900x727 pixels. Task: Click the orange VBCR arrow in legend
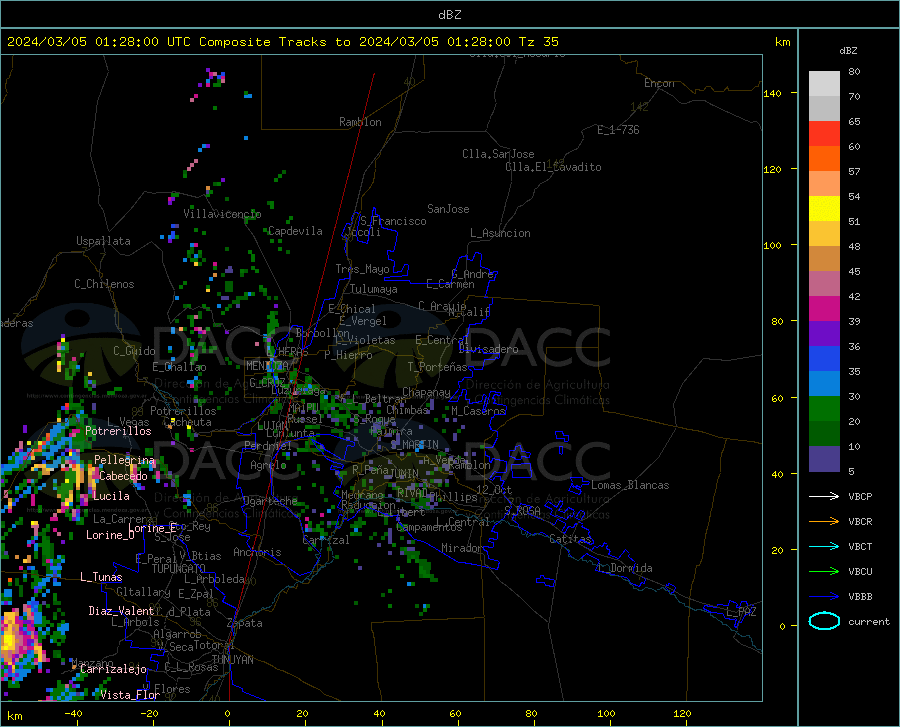(824, 521)
